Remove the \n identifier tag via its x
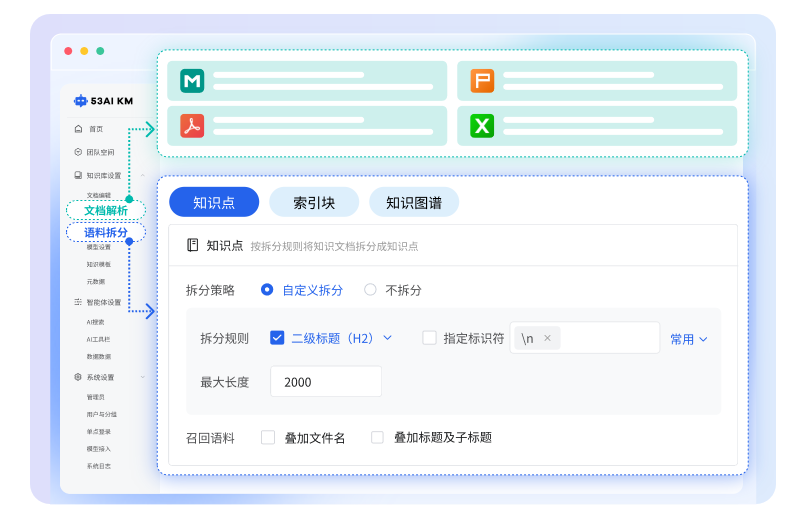The width and height of the screenshot is (805, 520). 547,338
